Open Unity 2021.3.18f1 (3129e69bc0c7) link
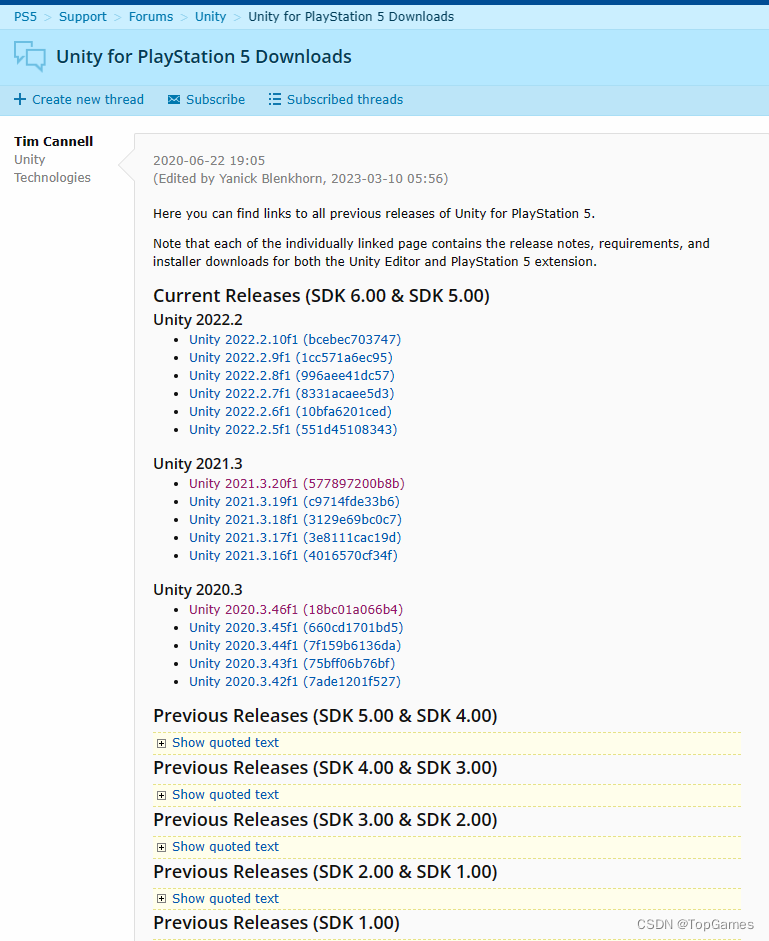Image resolution: width=769 pixels, height=941 pixels. coord(295,520)
